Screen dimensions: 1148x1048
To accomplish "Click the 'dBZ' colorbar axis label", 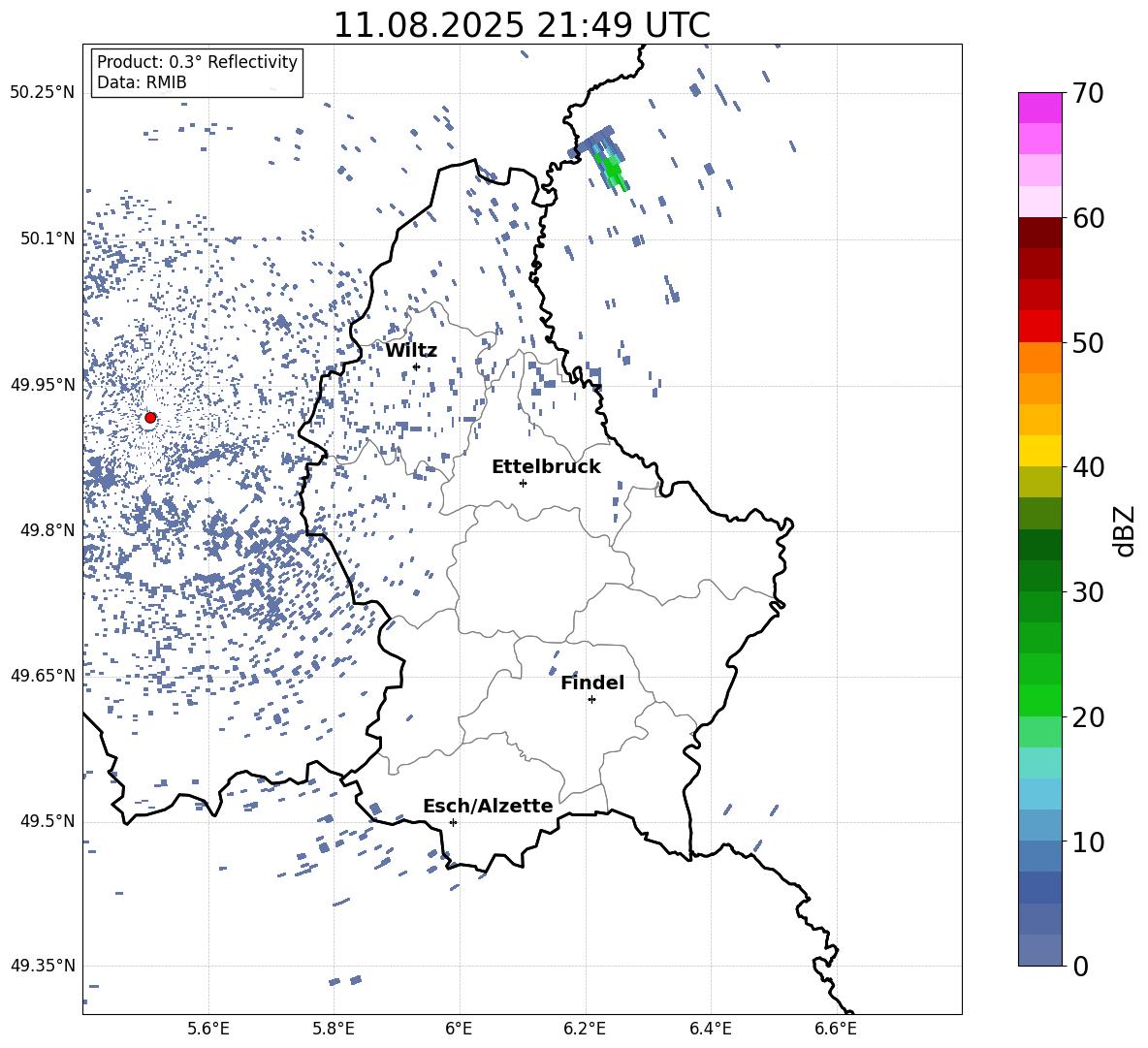I will coord(1125,530).
